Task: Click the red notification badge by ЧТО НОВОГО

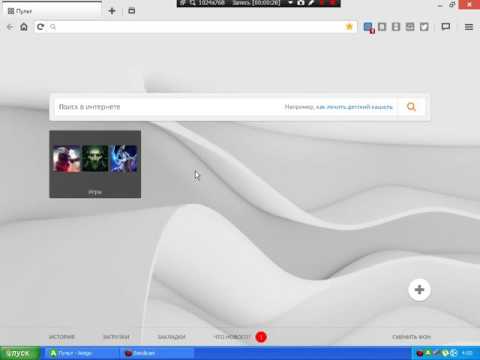Action: pos(261,337)
